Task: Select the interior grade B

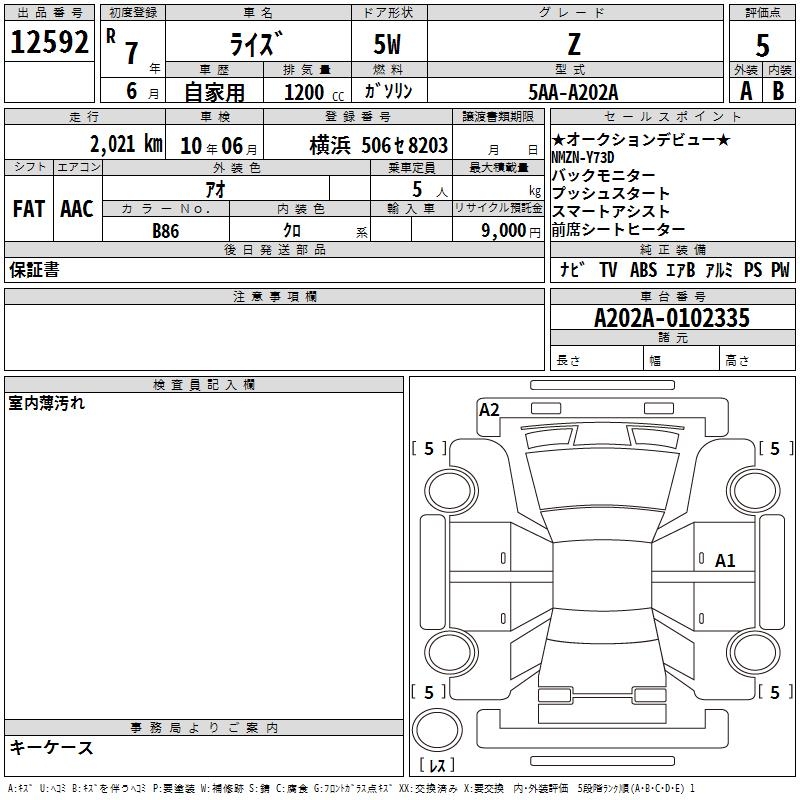Action: (778, 91)
